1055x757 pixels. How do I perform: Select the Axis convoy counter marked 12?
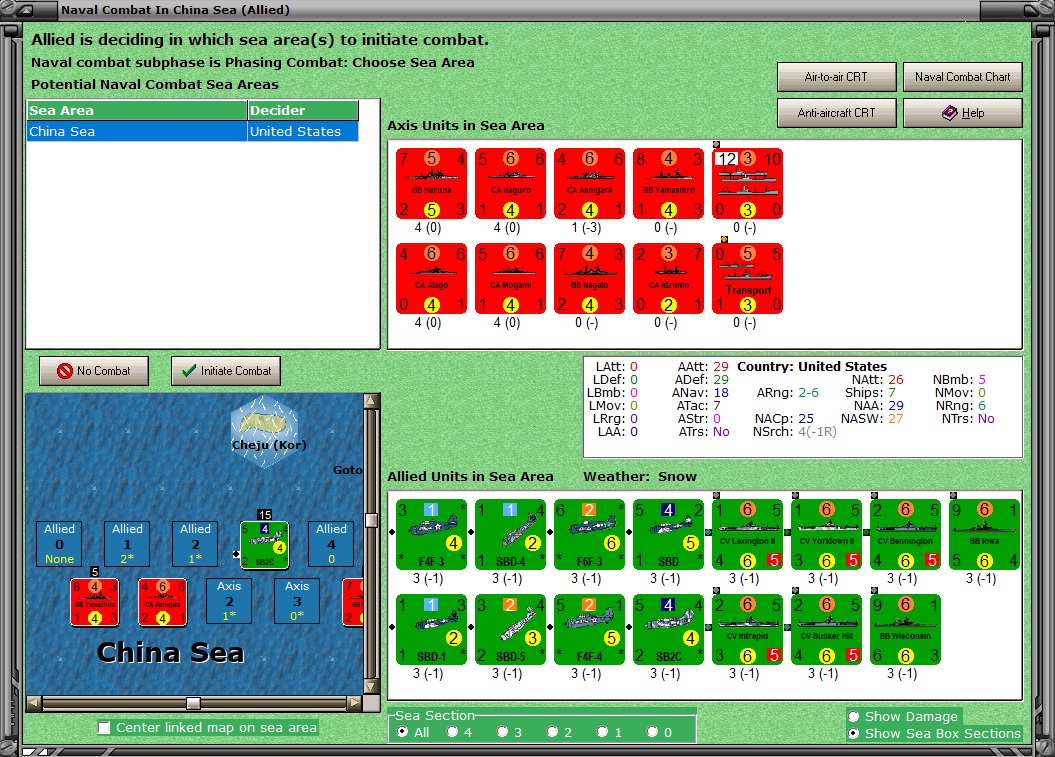tap(748, 184)
